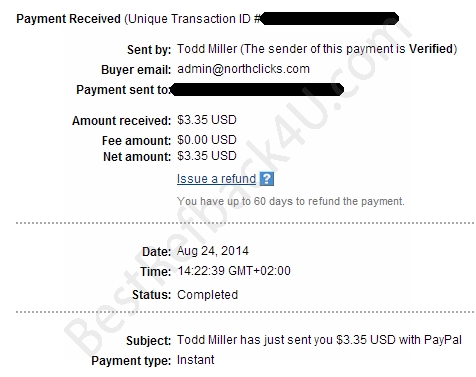Screen dimensions: 476x377
Task: Click the Payment Received heading
Action: [x=68, y=19]
